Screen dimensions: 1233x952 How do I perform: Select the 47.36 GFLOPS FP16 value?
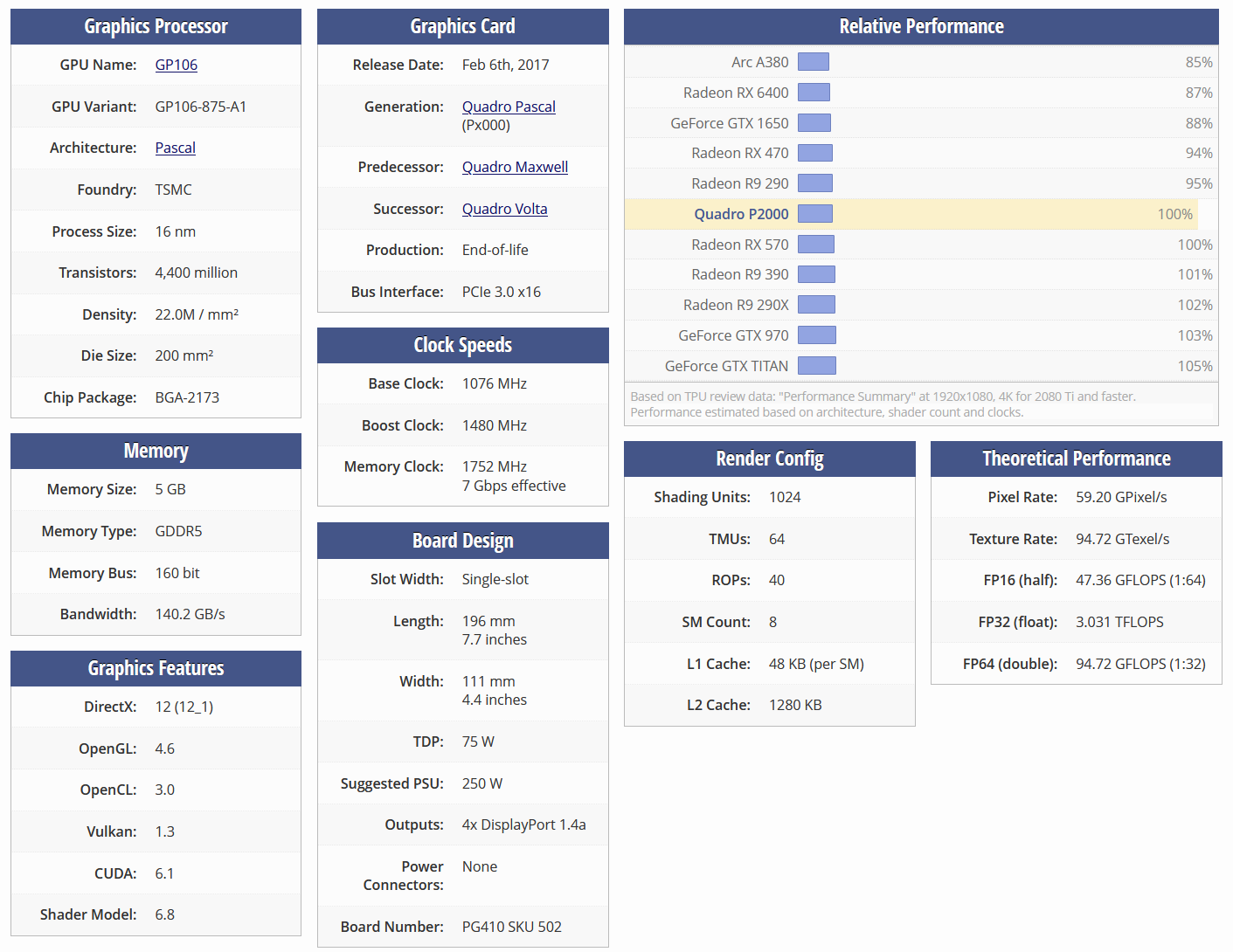click(1140, 580)
